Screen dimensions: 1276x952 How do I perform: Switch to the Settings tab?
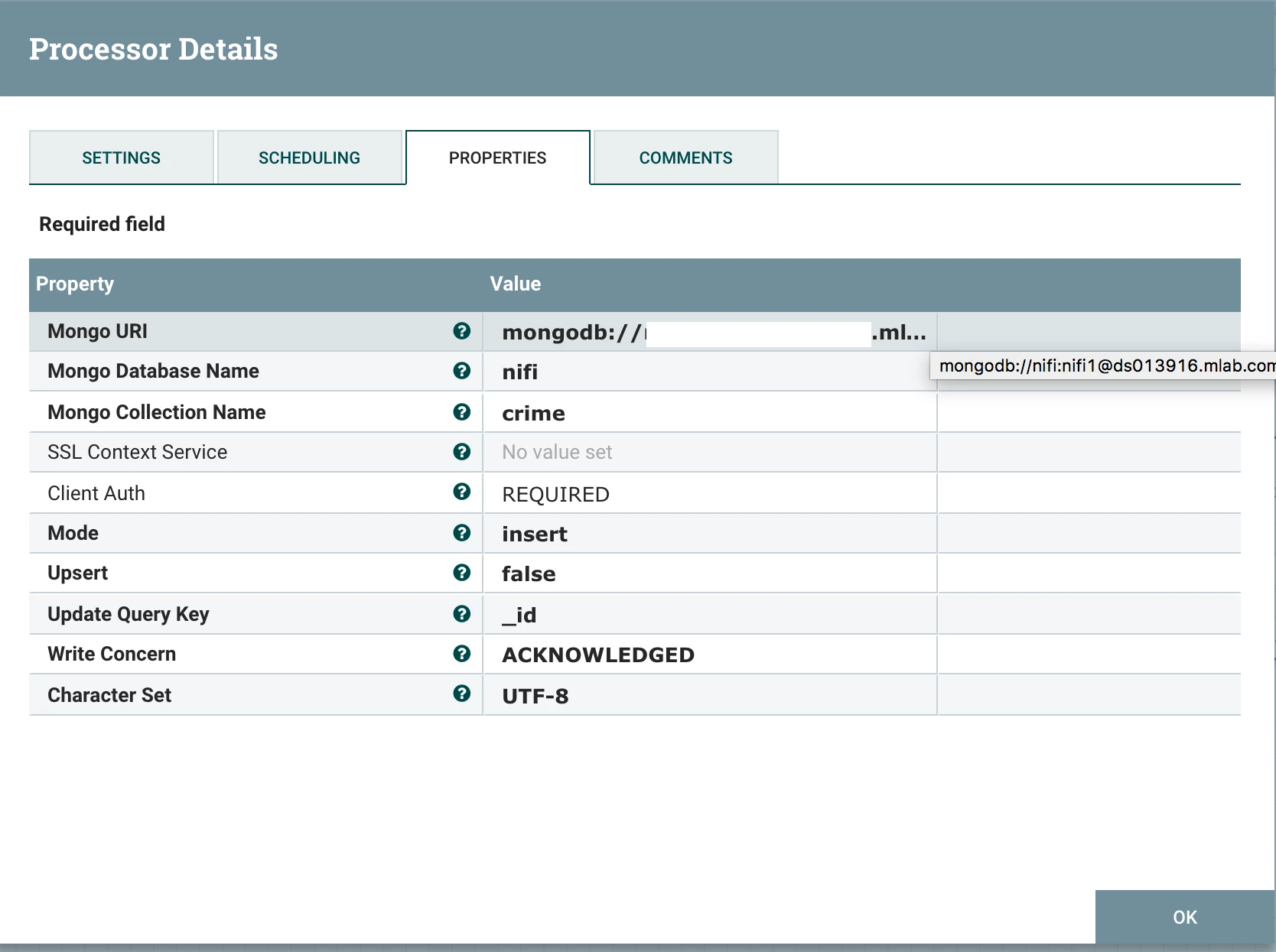[122, 158]
